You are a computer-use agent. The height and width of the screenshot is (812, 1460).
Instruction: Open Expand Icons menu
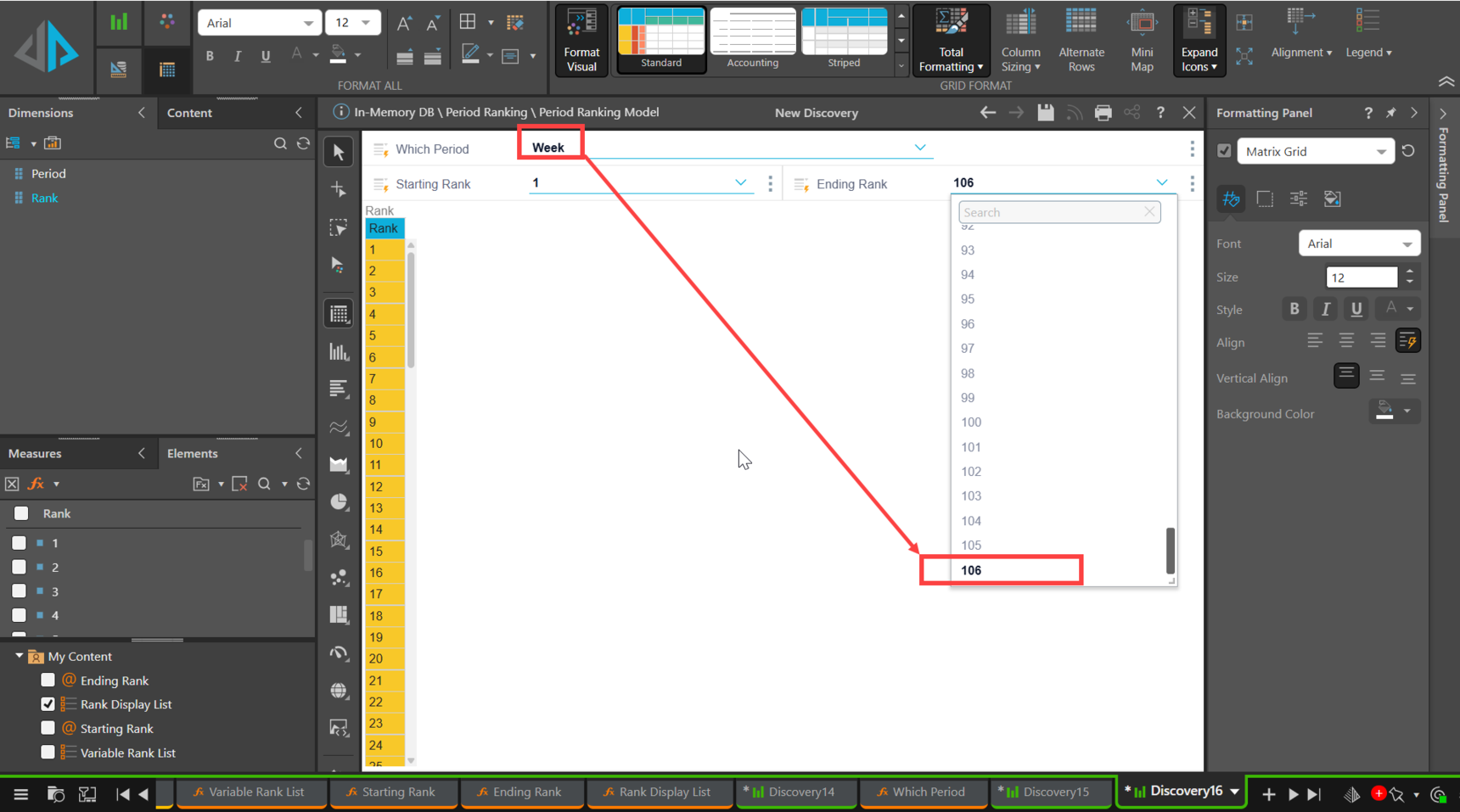click(1199, 41)
